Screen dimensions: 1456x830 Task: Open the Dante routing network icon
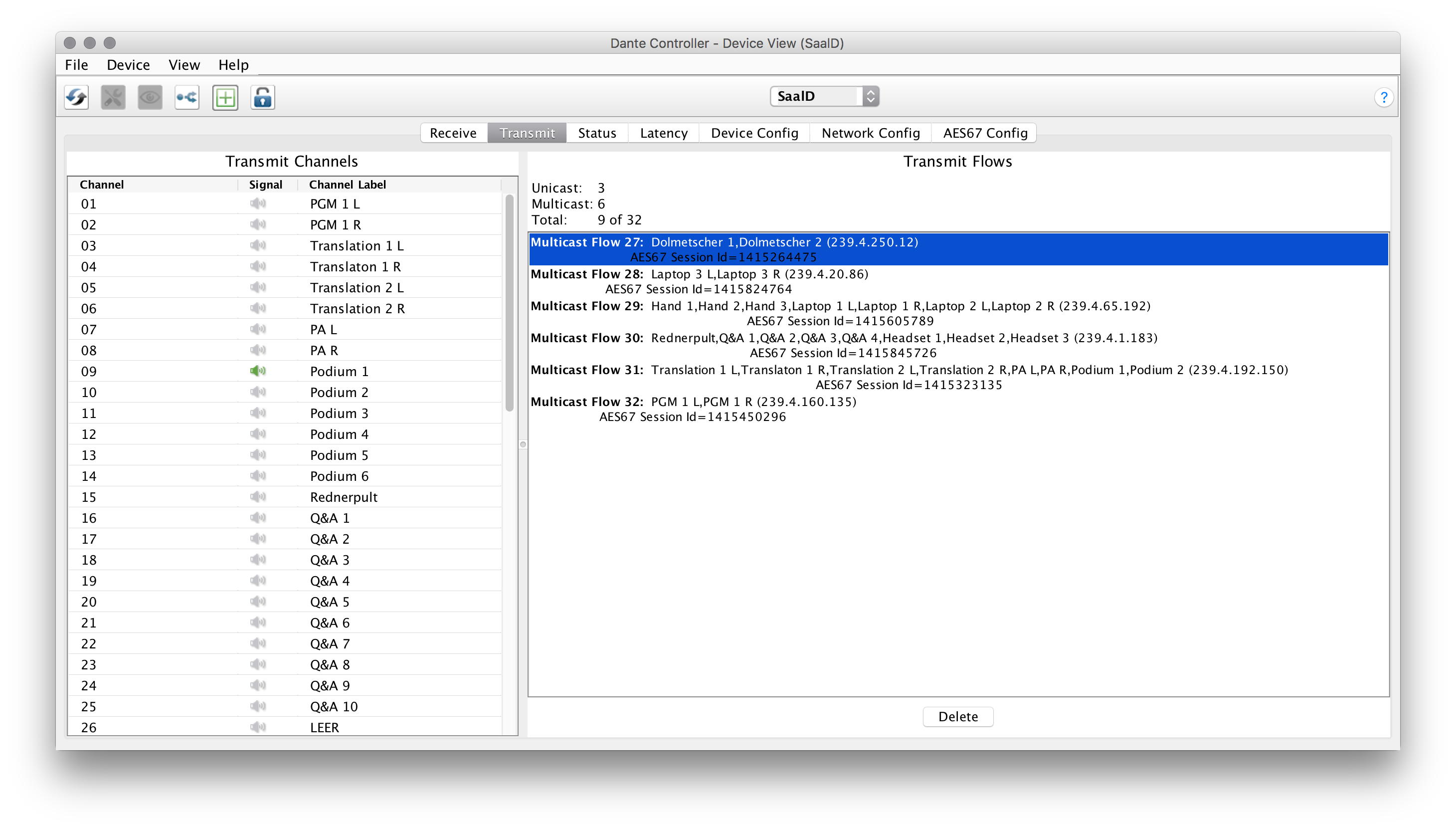point(187,97)
